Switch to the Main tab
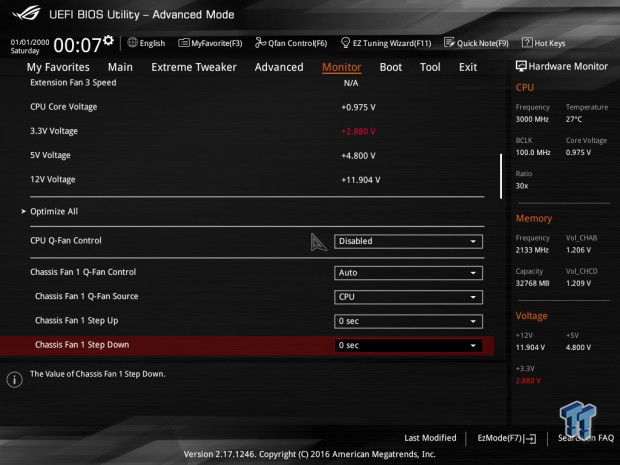 click(x=120, y=67)
